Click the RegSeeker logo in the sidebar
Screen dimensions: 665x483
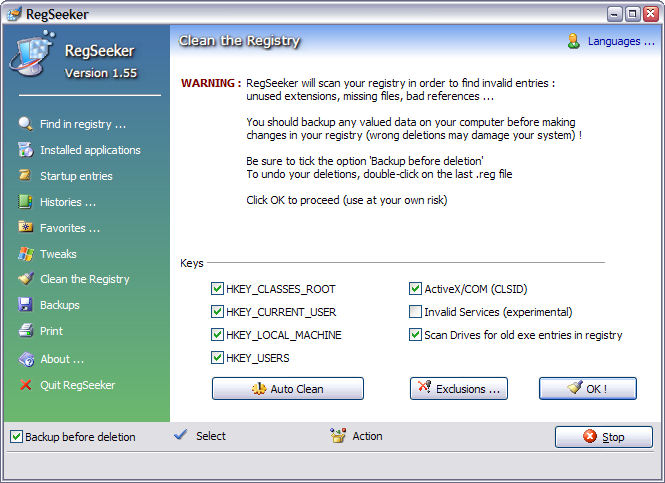(33, 53)
